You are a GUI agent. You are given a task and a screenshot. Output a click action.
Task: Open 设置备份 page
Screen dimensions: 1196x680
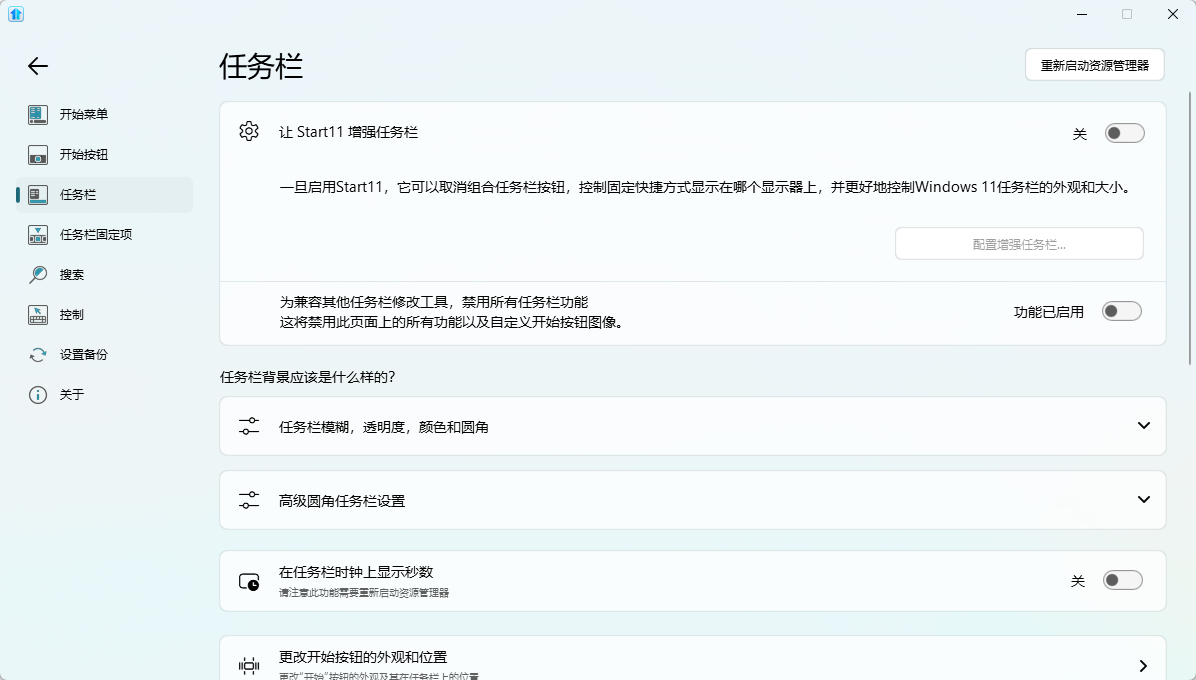[104, 354]
